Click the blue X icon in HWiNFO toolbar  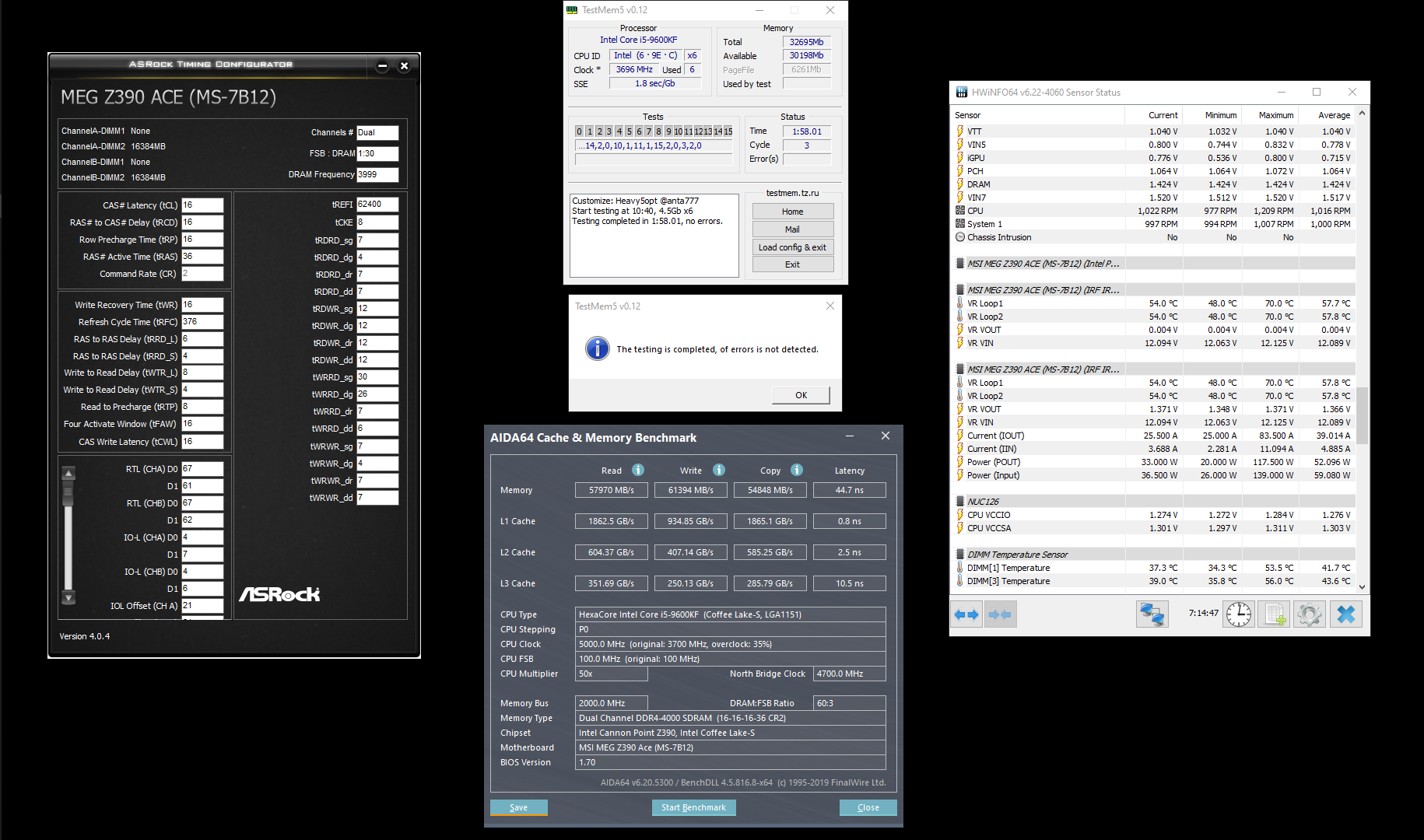(1345, 614)
